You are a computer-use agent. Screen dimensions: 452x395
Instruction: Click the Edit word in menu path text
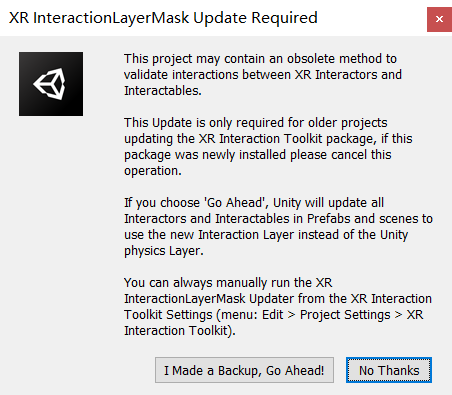(272, 315)
